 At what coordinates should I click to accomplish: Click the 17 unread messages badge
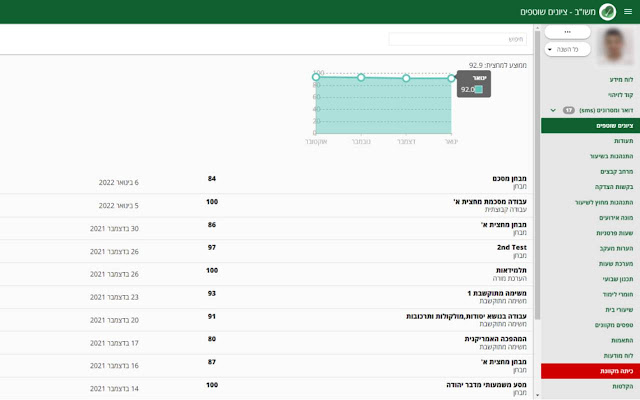pos(569,110)
